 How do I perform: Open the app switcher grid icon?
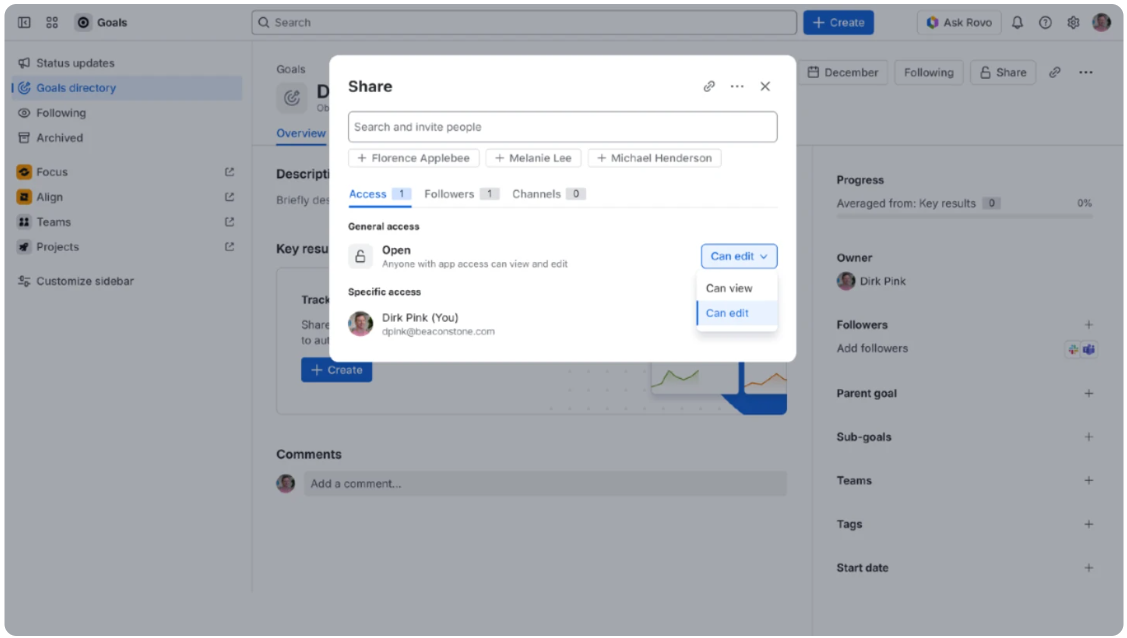[52, 22]
